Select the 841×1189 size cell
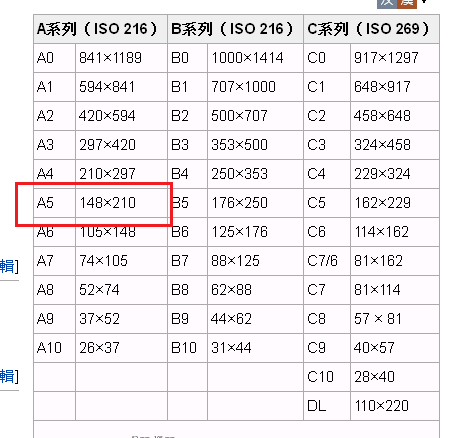The height and width of the screenshot is (438, 451). point(121,58)
